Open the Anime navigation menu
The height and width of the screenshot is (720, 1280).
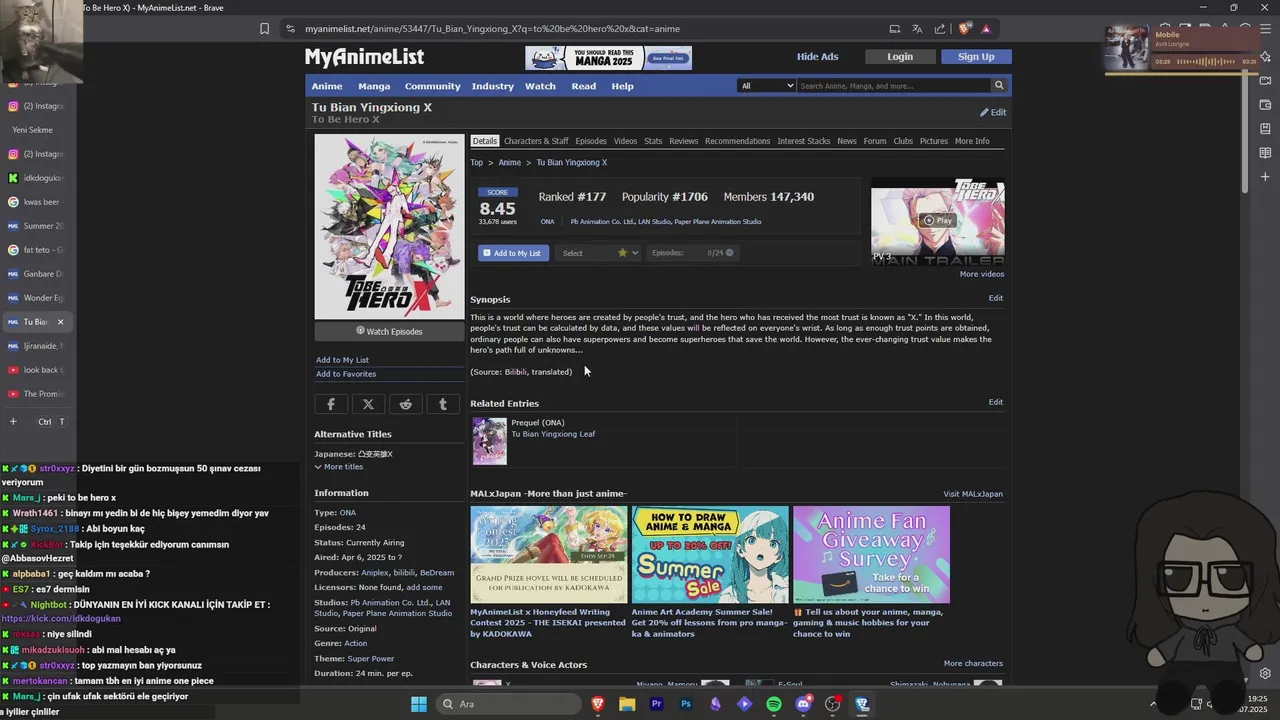[x=327, y=86]
